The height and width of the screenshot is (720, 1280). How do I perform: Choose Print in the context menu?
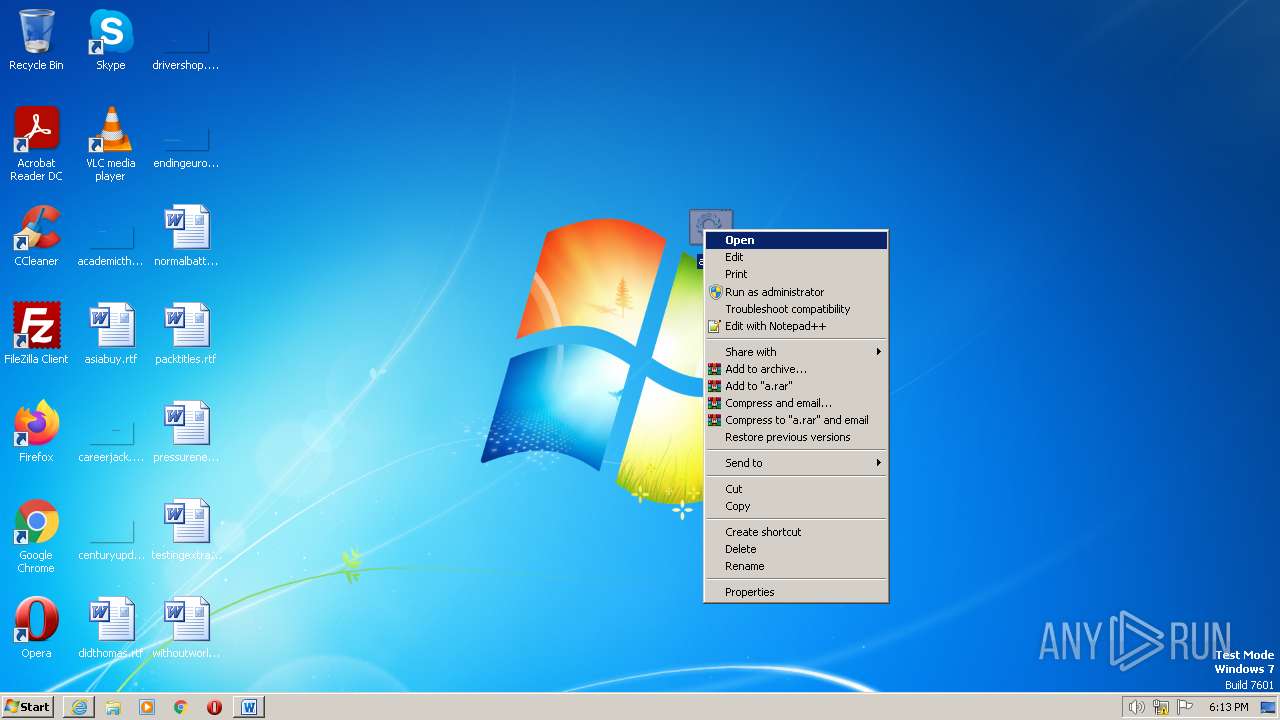[x=796, y=274]
